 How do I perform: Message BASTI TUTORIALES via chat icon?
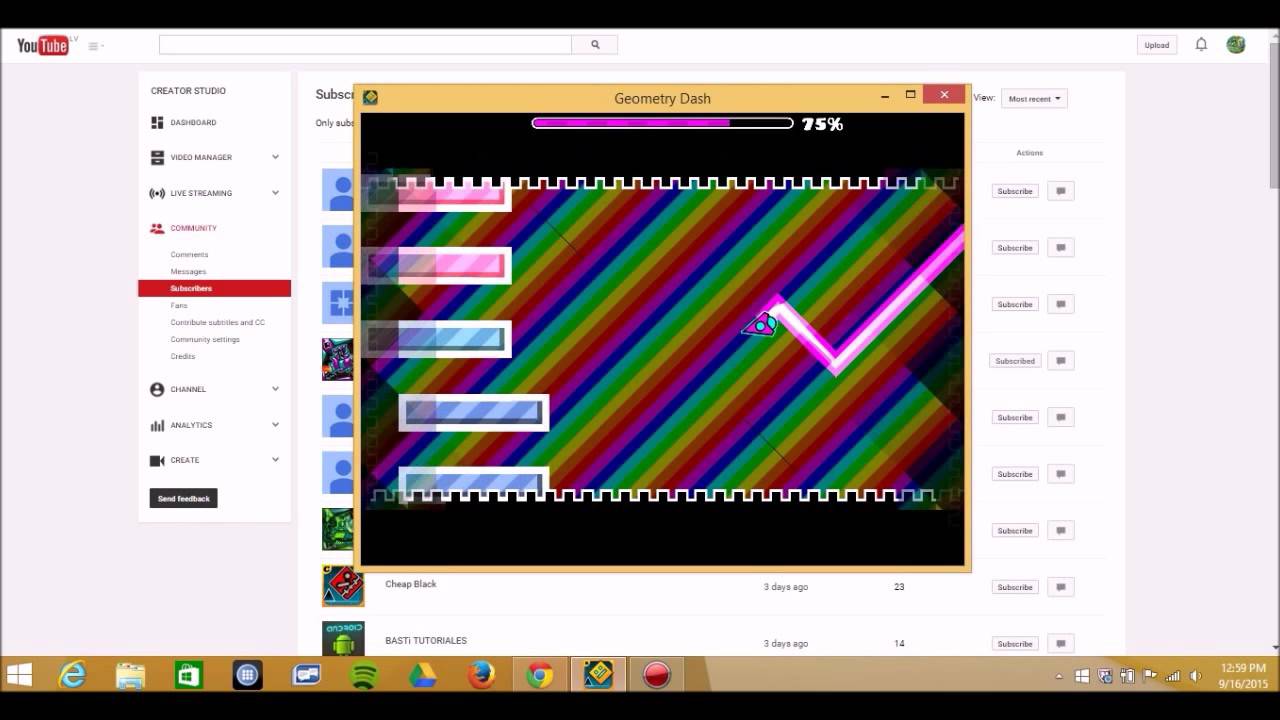click(x=1061, y=643)
